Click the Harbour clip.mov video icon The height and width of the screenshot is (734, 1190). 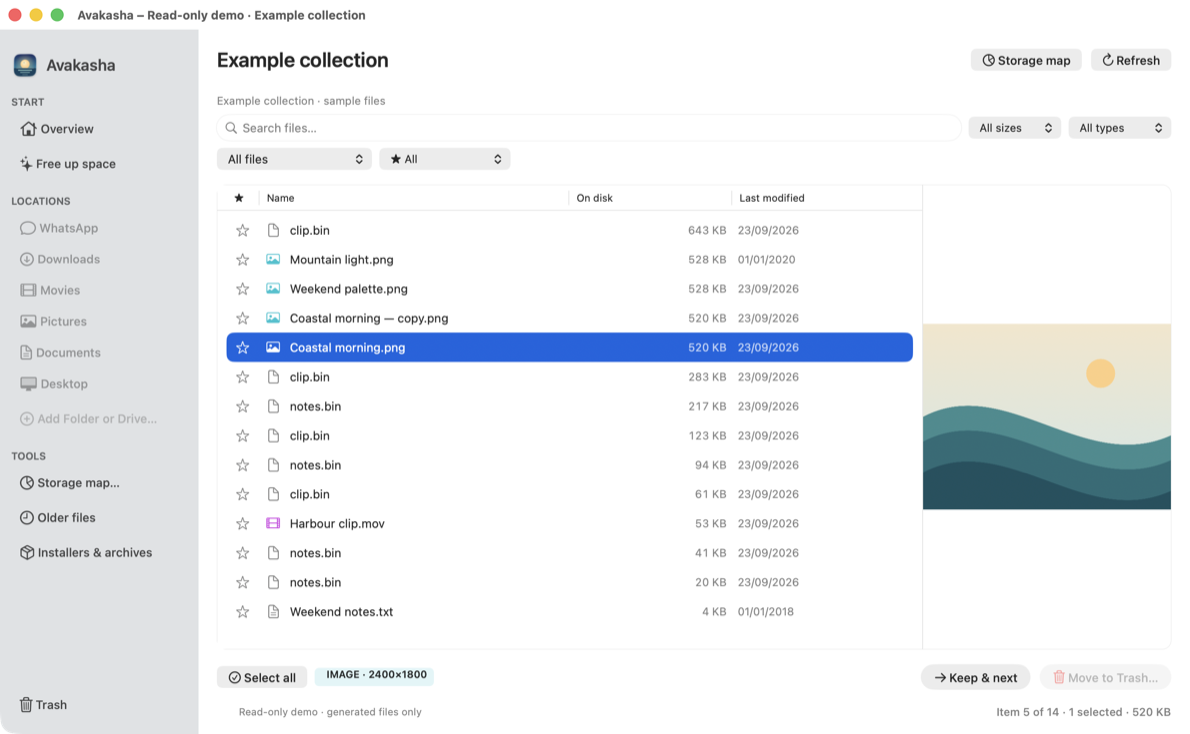(x=273, y=523)
